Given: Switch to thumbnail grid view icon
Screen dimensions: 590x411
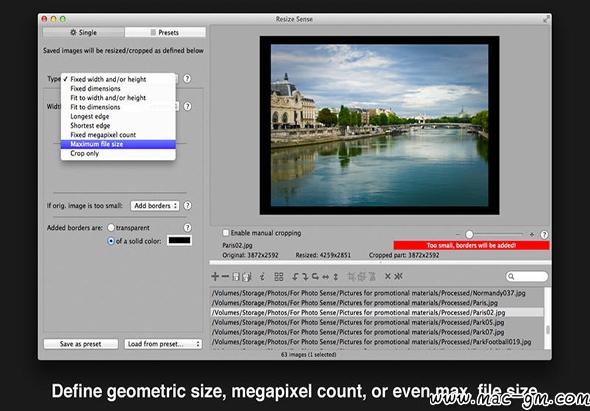Looking at the screenshot, I should coord(279,277).
